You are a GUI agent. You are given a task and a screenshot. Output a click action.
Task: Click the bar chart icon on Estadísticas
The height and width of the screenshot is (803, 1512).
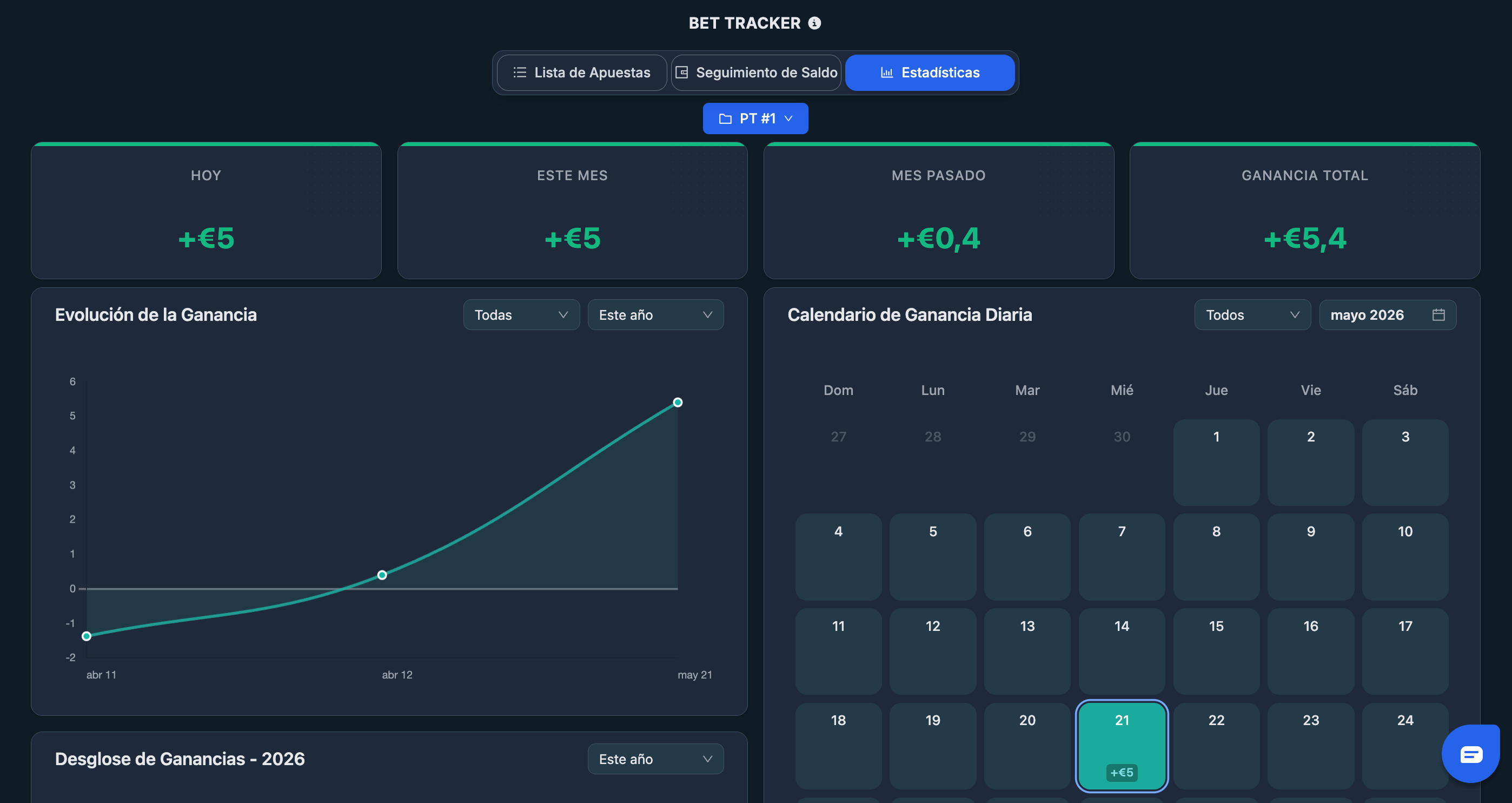886,73
